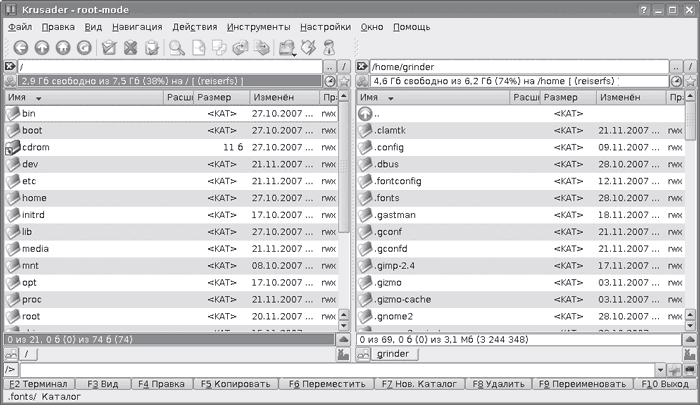Click left panel ".." parent directory button
This screenshot has height=405, width=700.
(x=329, y=66)
